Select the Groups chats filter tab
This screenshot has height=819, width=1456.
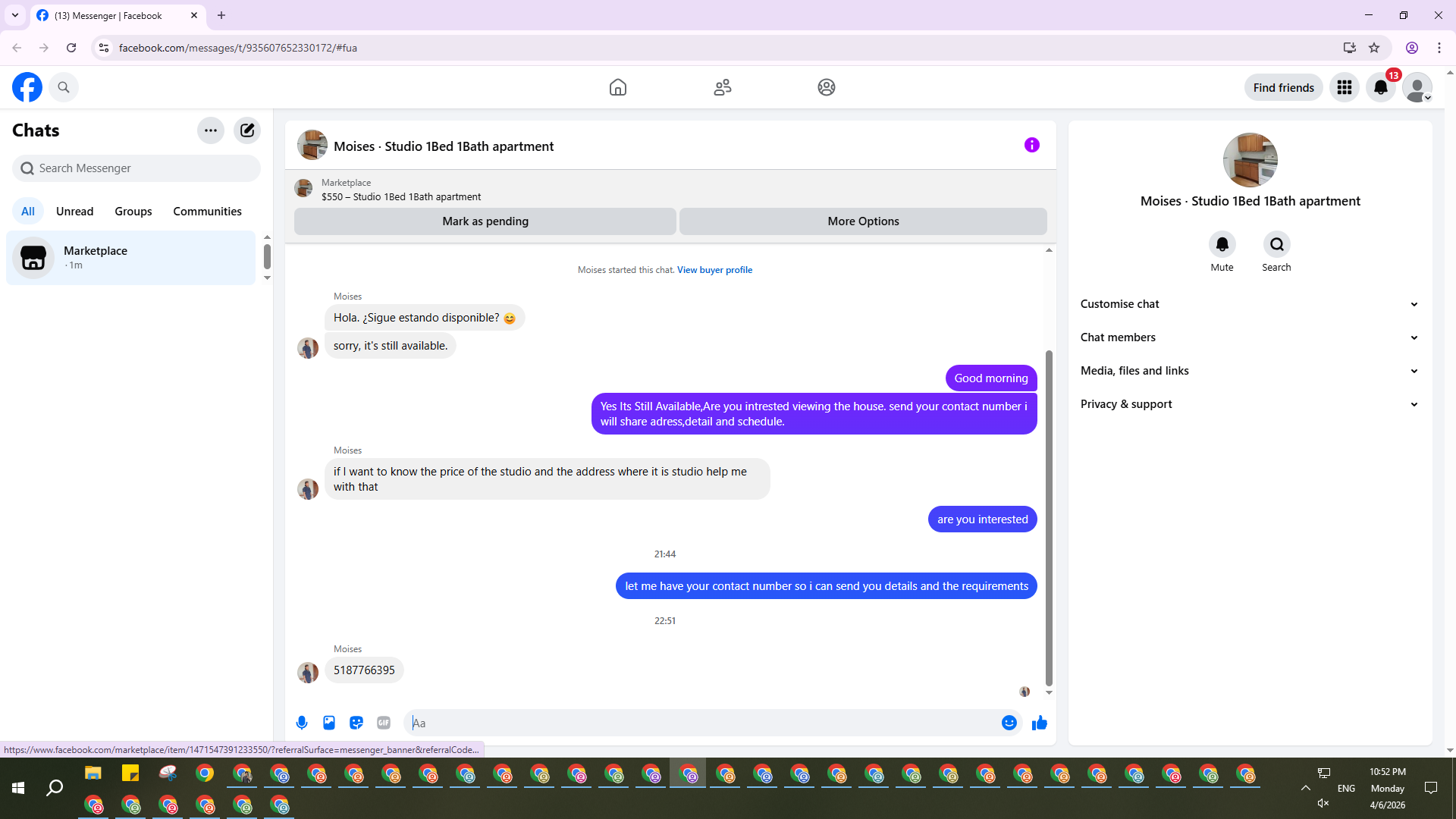(x=133, y=212)
